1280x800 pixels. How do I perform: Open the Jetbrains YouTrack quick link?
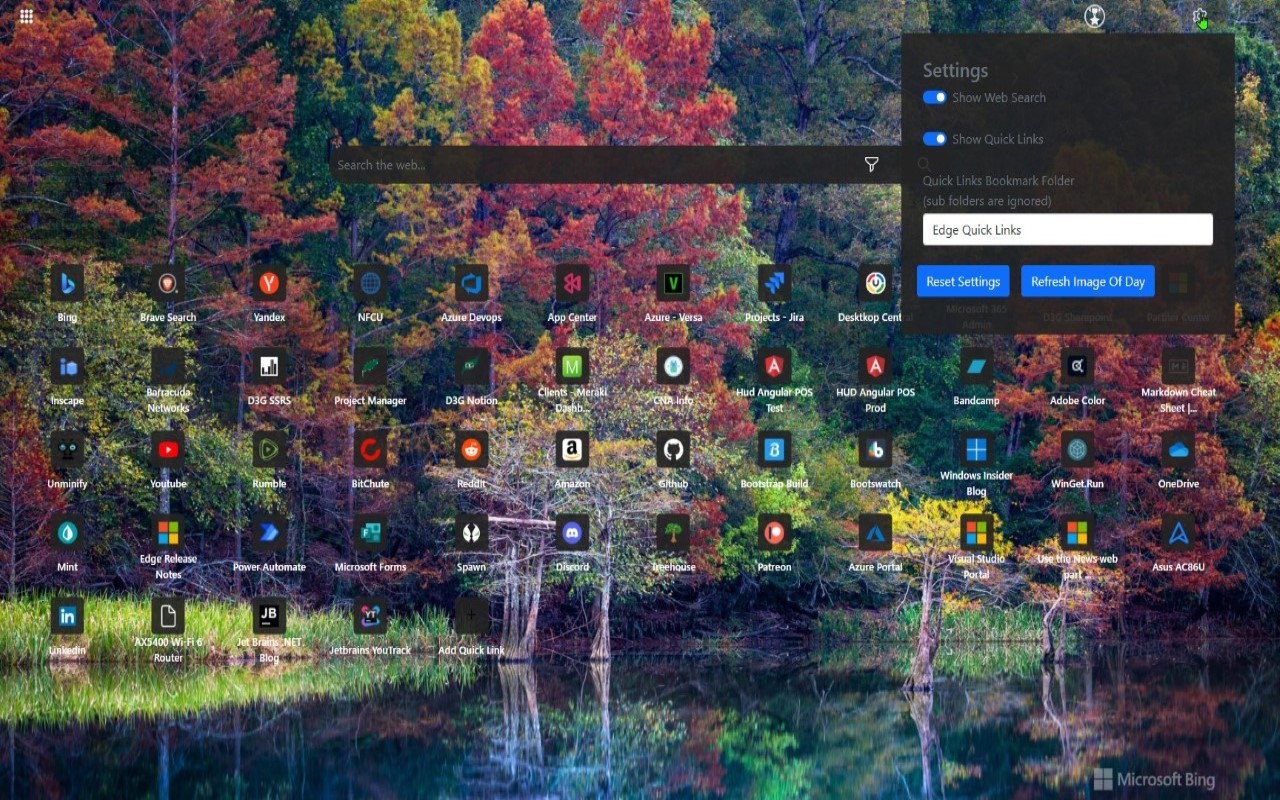coord(370,615)
